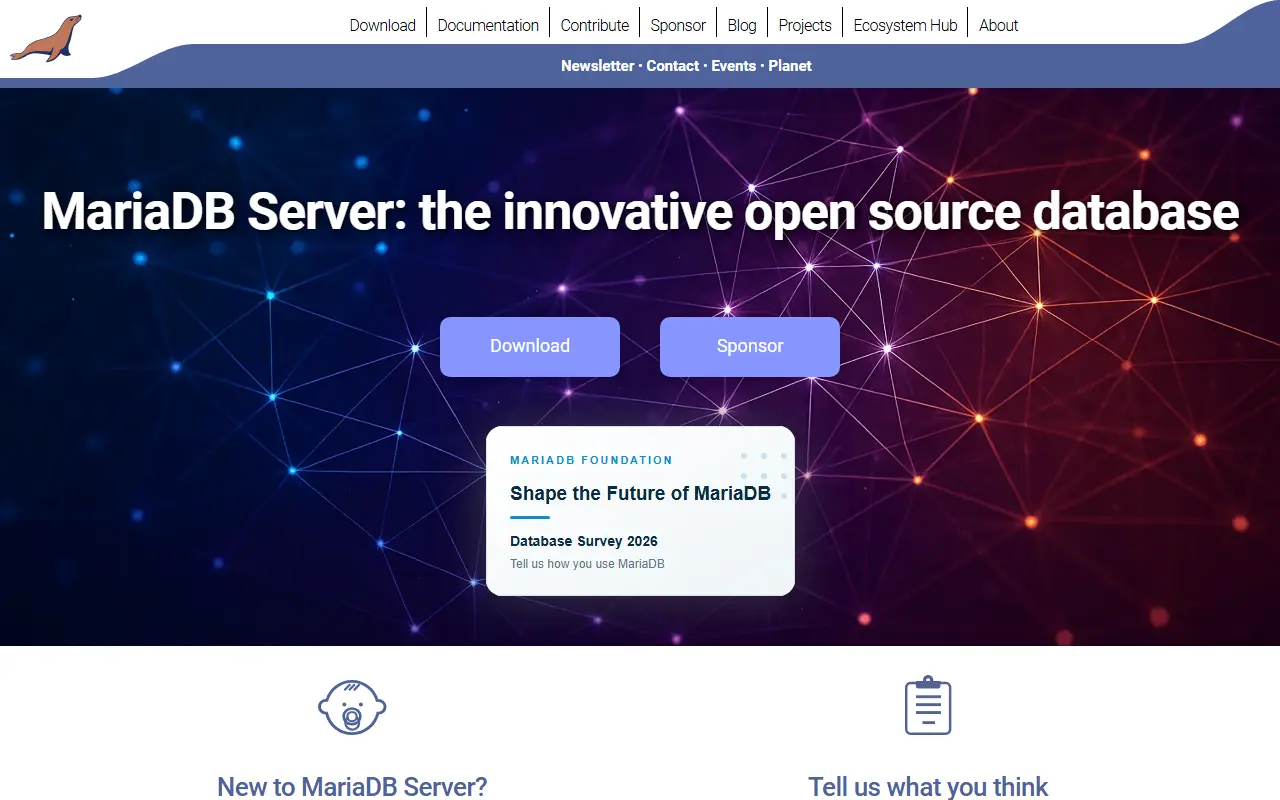Screen dimensions: 1280x800
Task: Go to Ecosystem Hub
Action: click(905, 25)
